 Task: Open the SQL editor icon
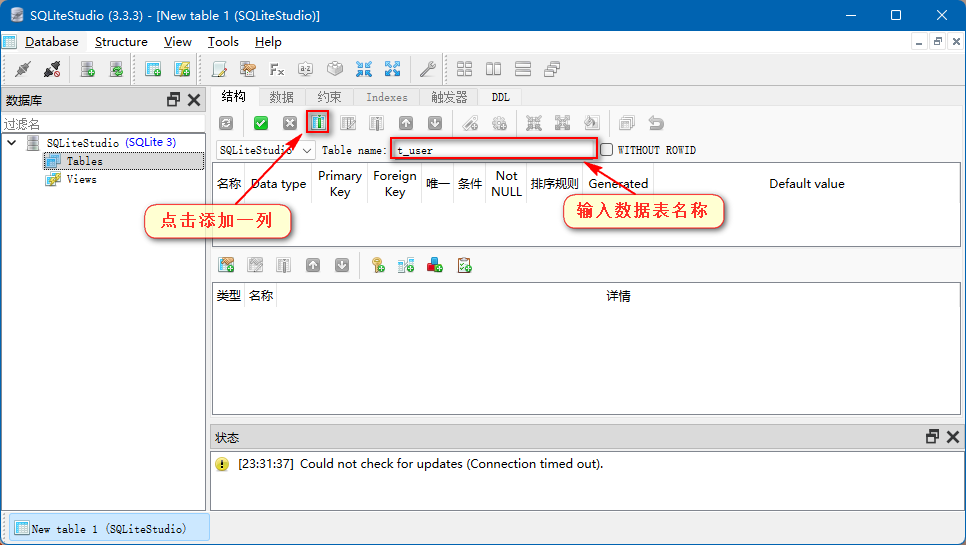[x=219, y=69]
